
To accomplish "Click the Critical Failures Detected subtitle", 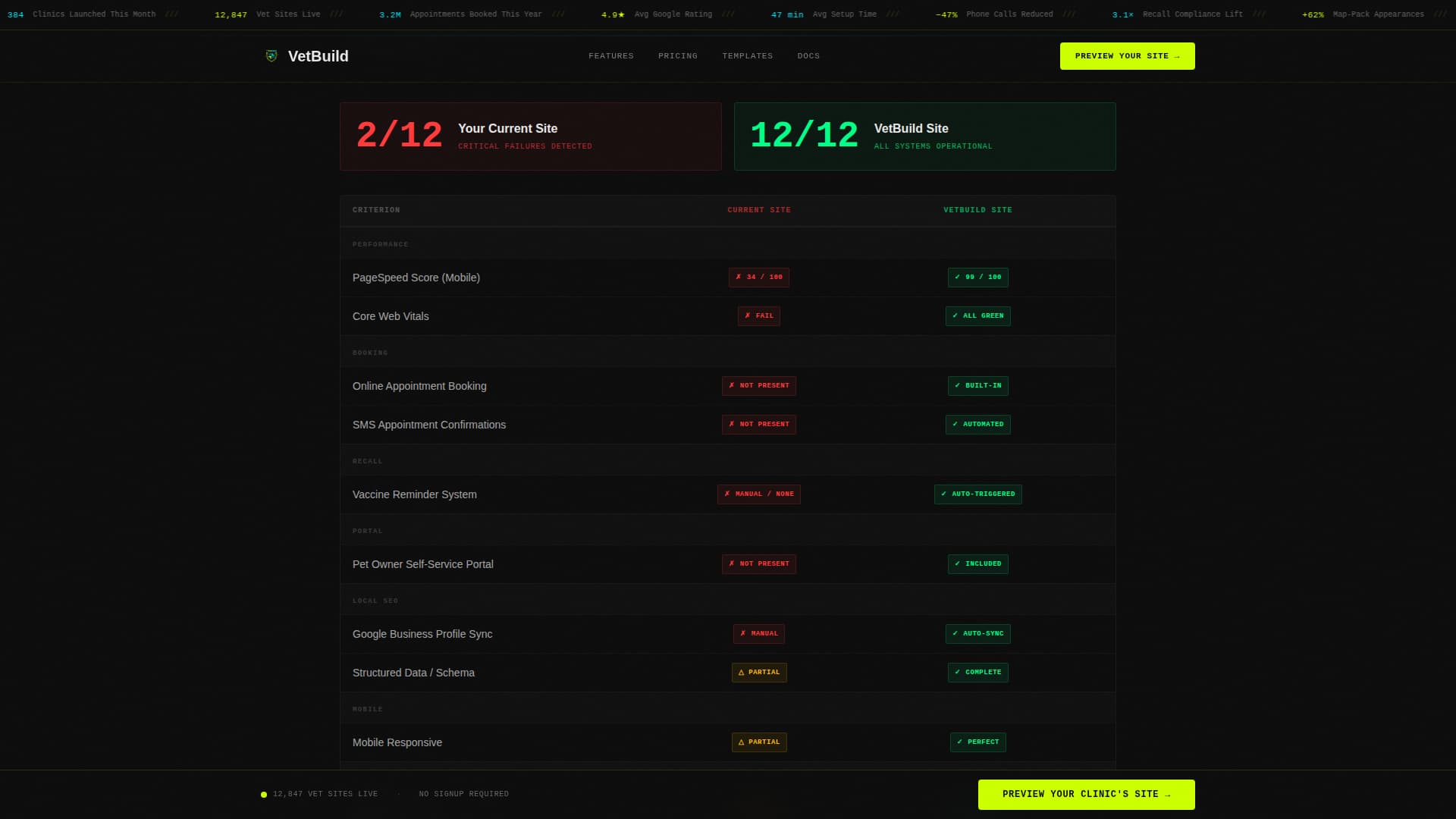I will [x=525, y=146].
